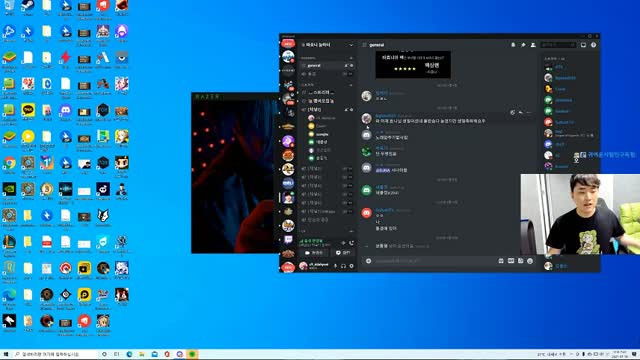Open the Windows Start menu
This screenshot has height=360, width=640.
(x=6, y=354)
